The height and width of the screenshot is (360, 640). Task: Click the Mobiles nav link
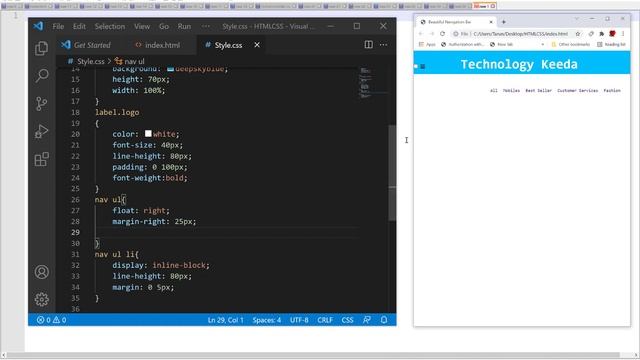pyautogui.click(x=511, y=91)
